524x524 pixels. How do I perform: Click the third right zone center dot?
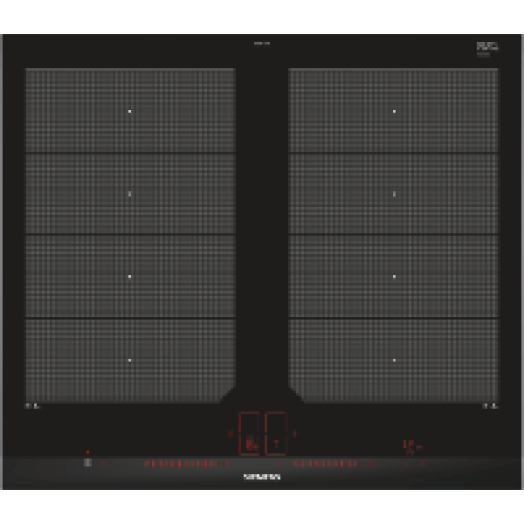(x=394, y=276)
